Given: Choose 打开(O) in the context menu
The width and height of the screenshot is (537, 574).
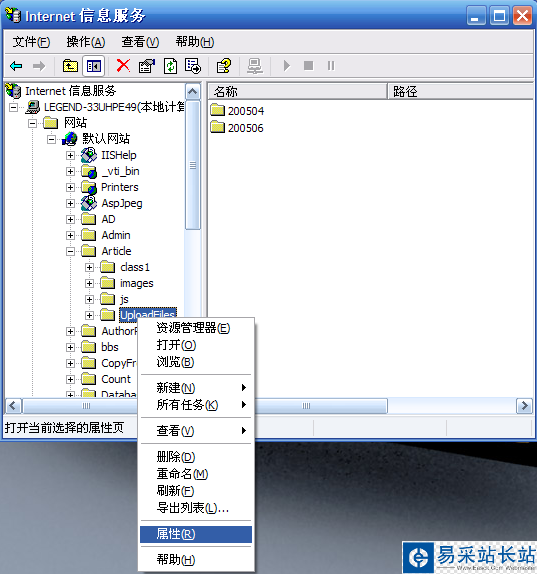Looking at the screenshot, I should (x=196, y=345).
